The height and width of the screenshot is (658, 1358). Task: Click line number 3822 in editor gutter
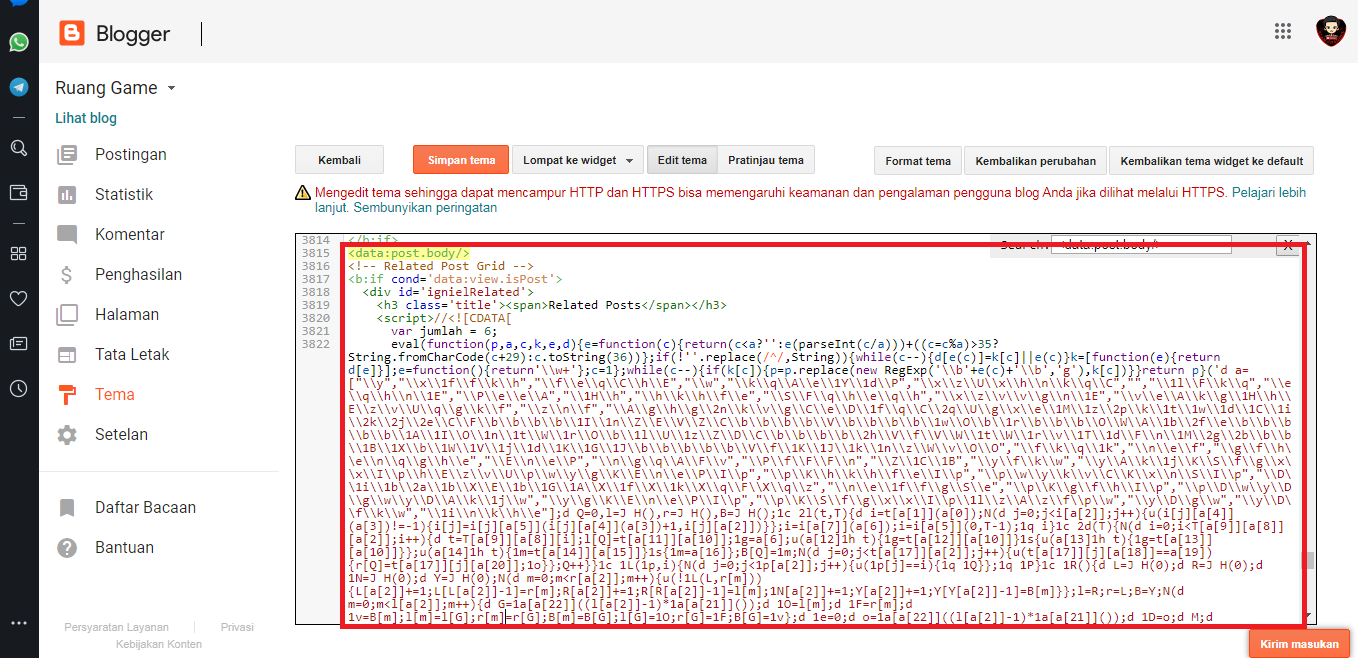(x=316, y=344)
